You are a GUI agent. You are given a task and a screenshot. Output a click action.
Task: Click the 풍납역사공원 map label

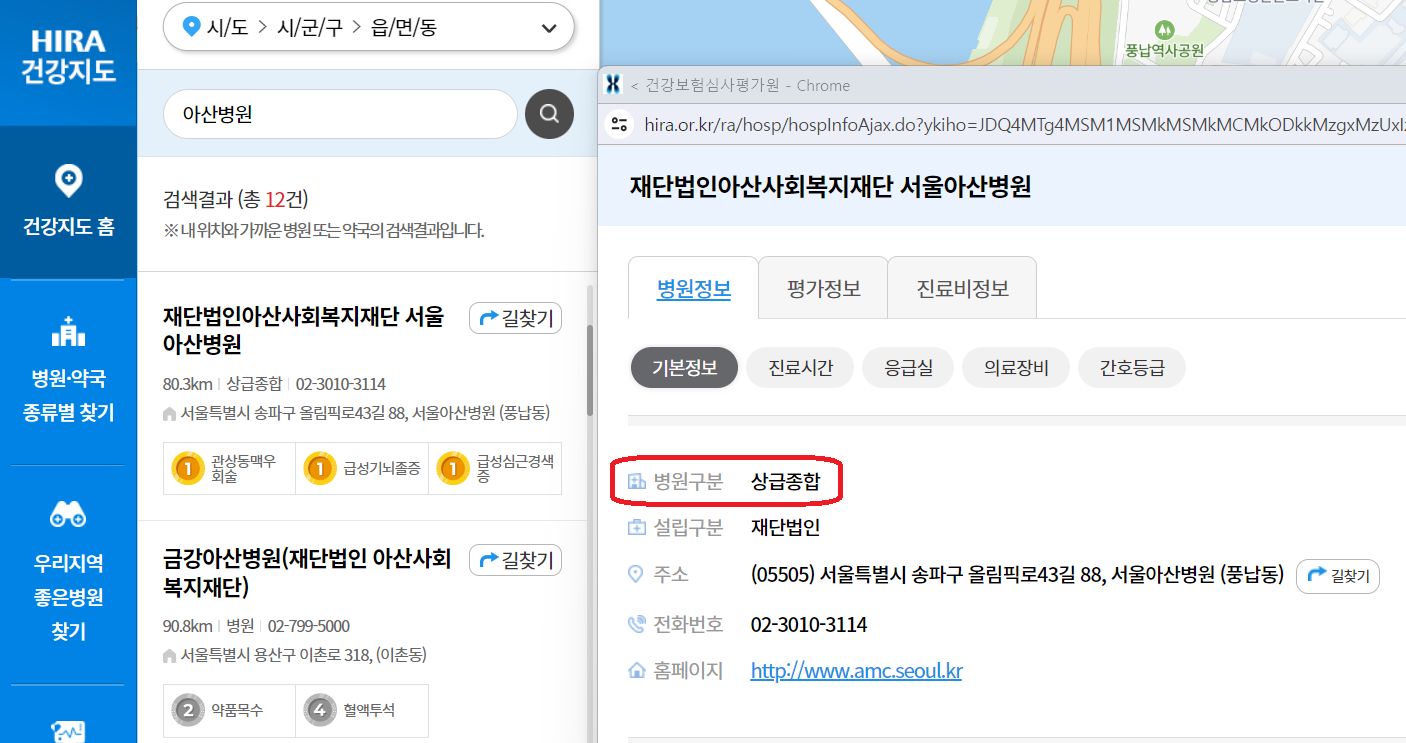[1164, 49]
